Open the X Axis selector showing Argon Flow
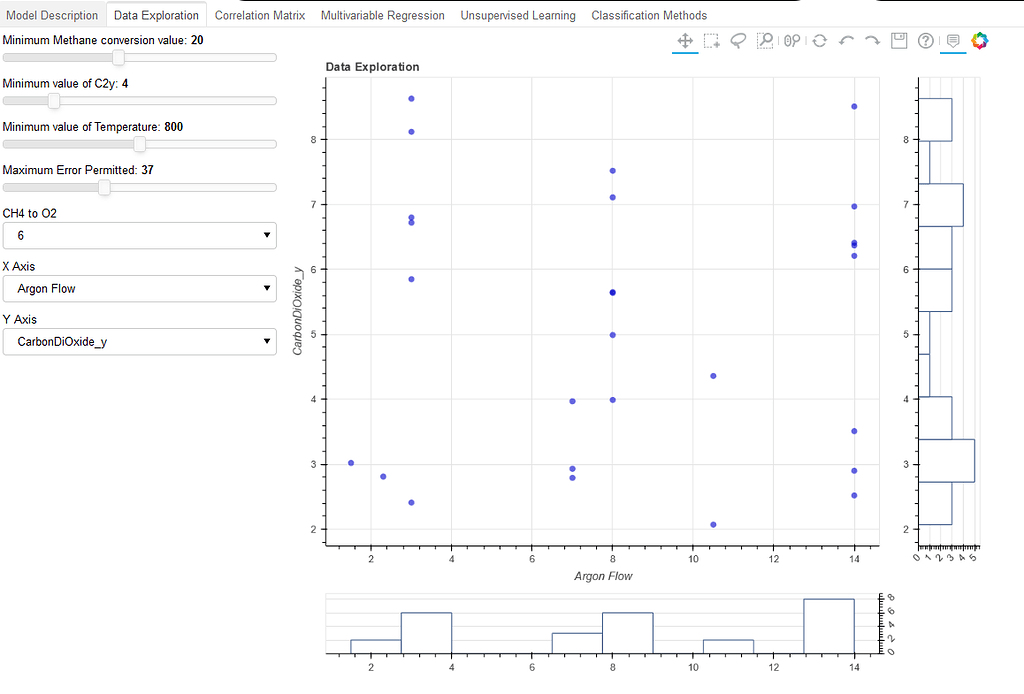The width and height of the screenshot is (1024, 694). coord(140,288)
